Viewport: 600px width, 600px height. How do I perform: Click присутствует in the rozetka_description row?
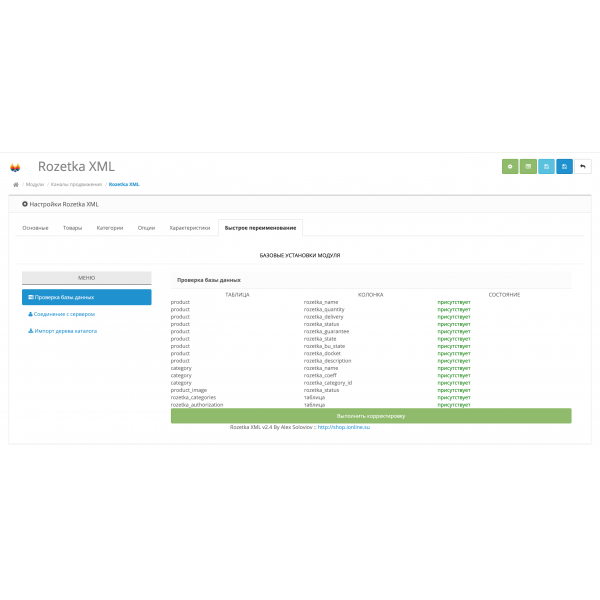(454, 361)
